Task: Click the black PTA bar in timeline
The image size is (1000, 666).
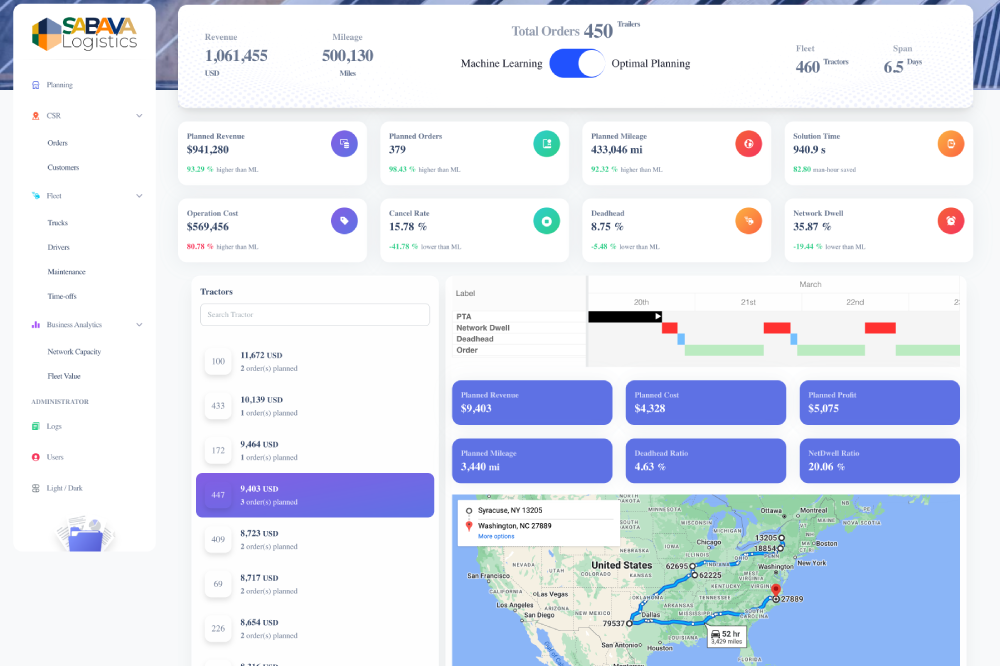Action: tap(625, 316)
